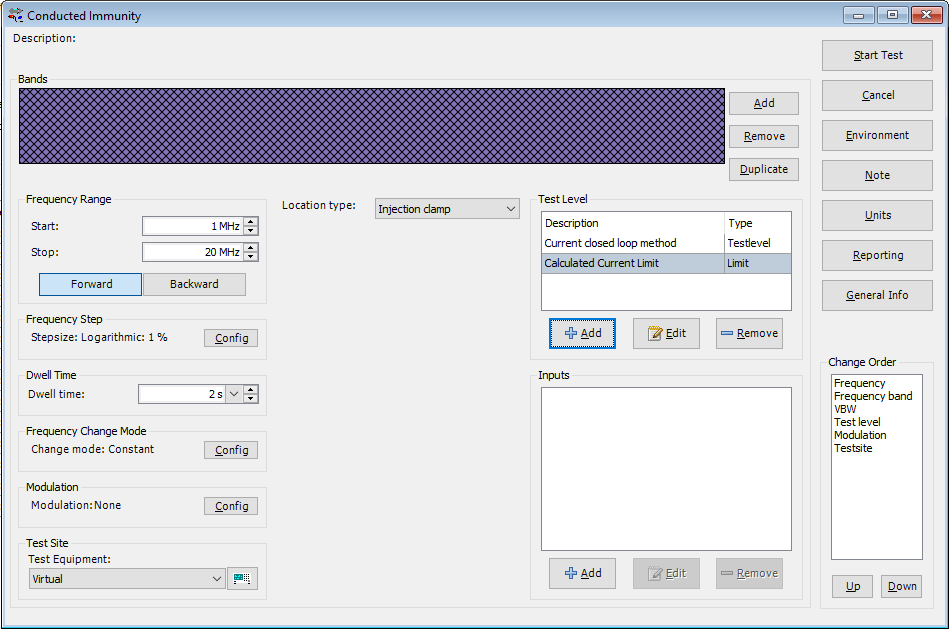Viewport: 949px width, 630px height.
Task: Select Backward sweep direction
Action: tap(194, 284)
